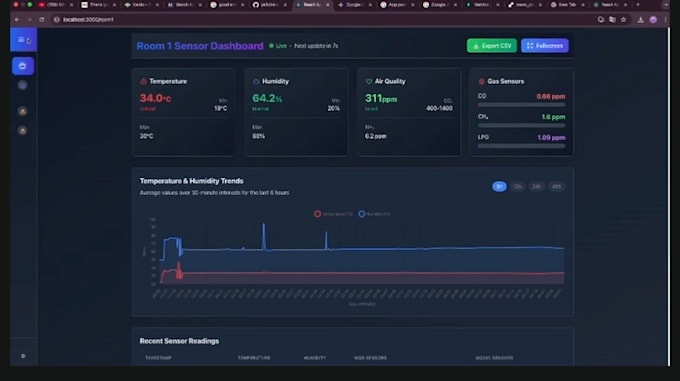
Task: Select the 48h time range
Action: pyautogui.click(x=556, y=186)
